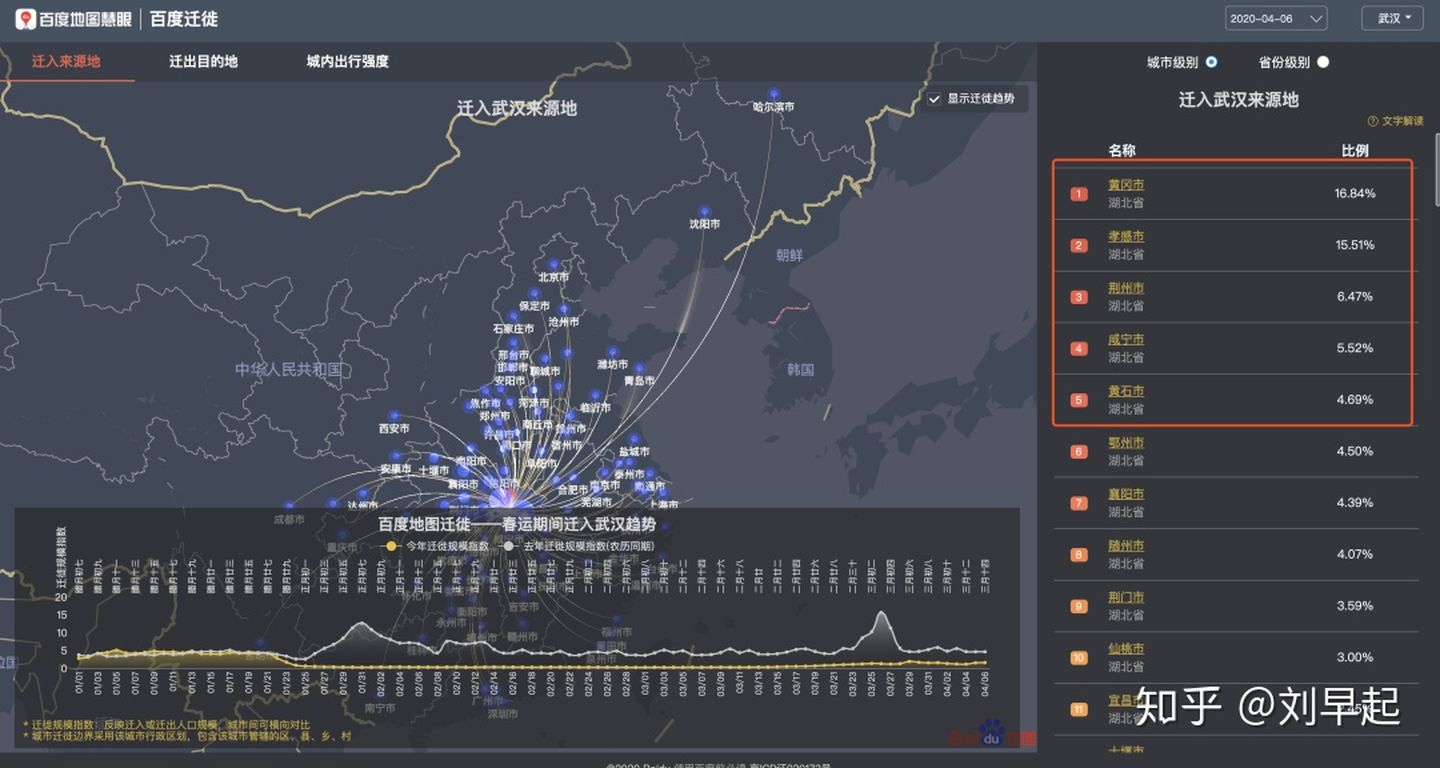This screenshot has width=1440, height=768.
Task: Select the 省份级别 radio button
Action: coord(1323,62)
